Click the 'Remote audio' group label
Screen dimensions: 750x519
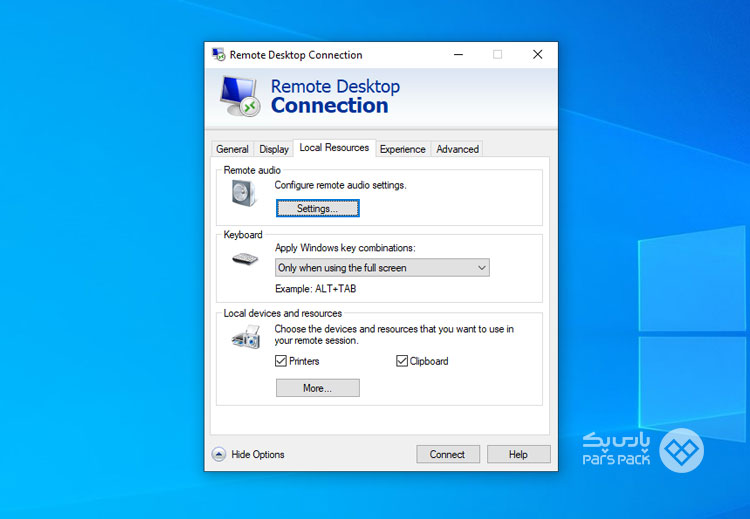[x=252, y=170]
